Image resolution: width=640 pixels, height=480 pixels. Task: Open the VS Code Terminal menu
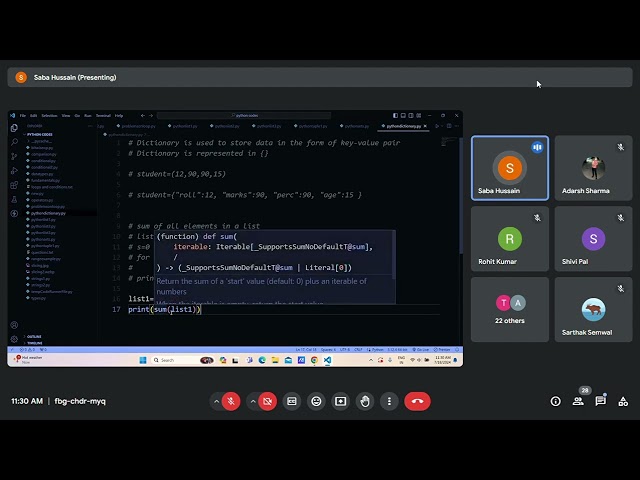click(x=103, y=116)
